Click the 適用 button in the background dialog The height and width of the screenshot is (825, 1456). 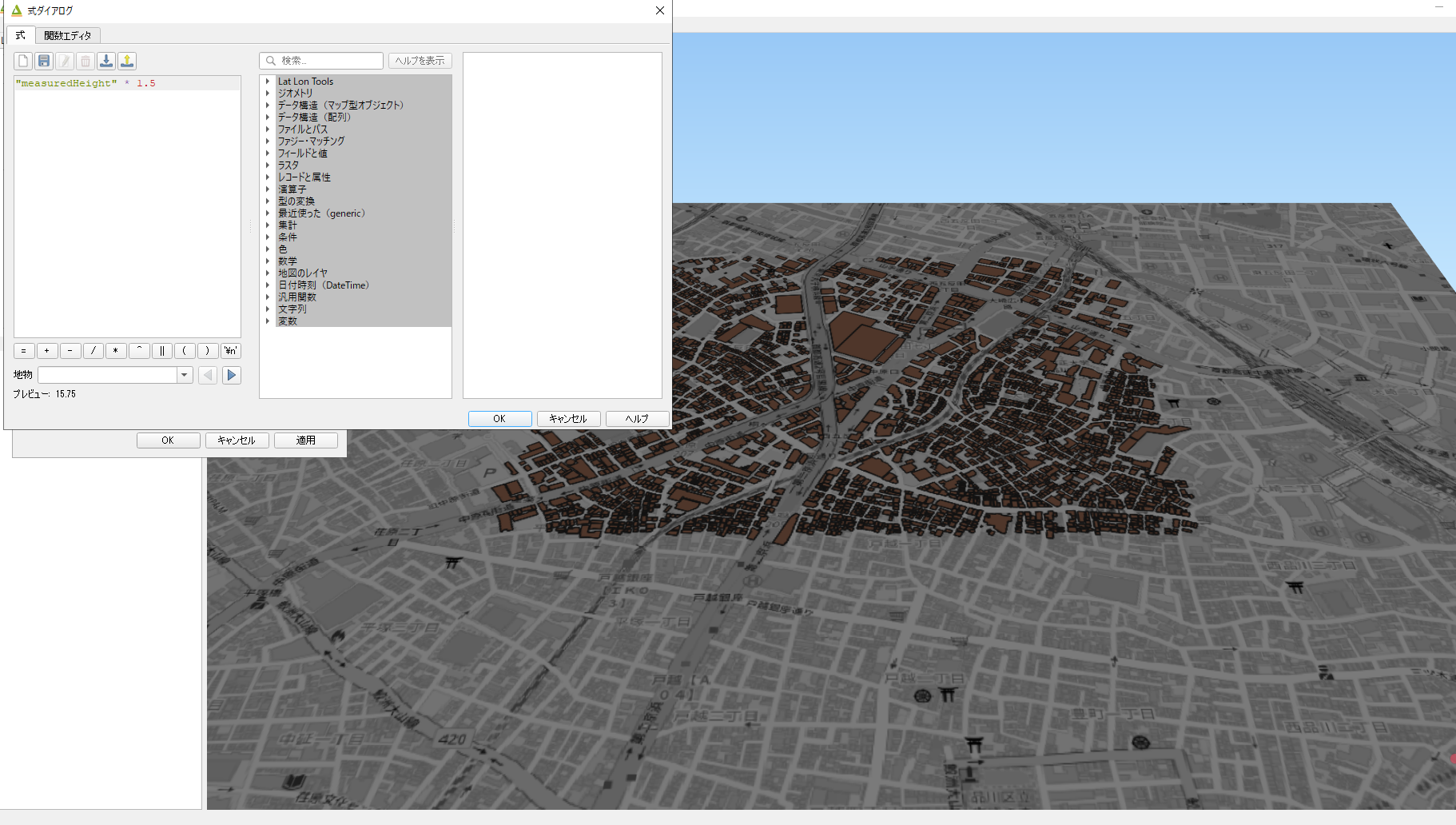305,440
